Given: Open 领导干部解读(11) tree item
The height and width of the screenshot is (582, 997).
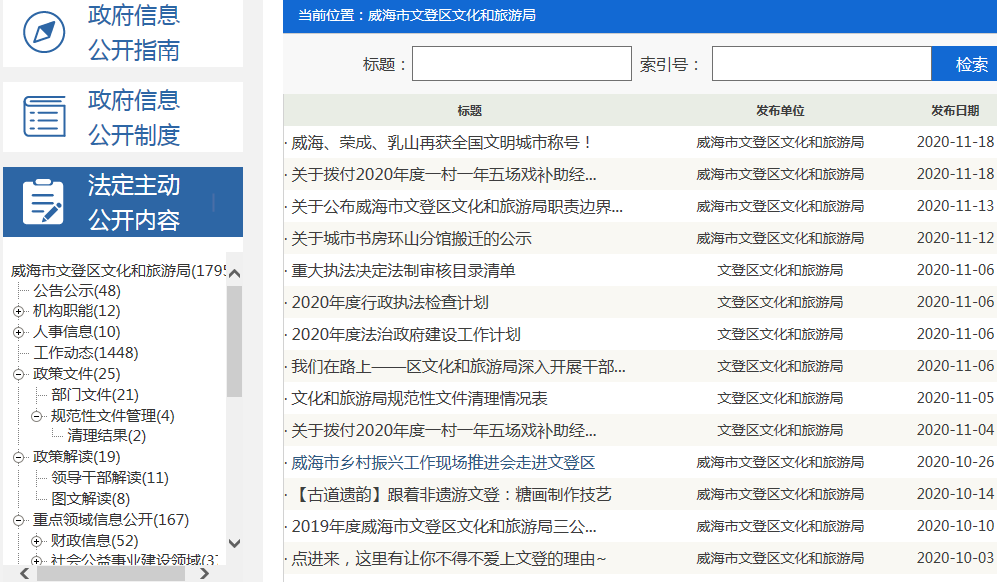Looking at the screenshot, I should (110, 478).
